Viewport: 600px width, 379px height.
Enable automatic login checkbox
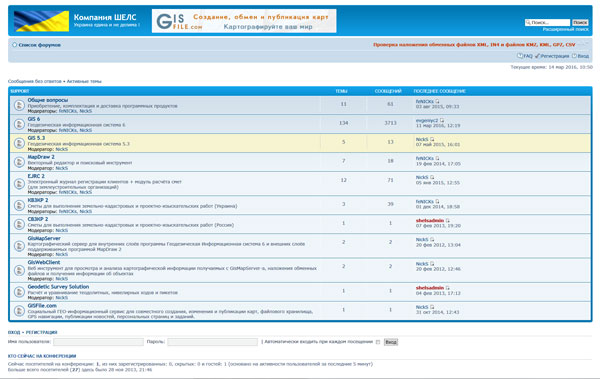tap(378, 342)
